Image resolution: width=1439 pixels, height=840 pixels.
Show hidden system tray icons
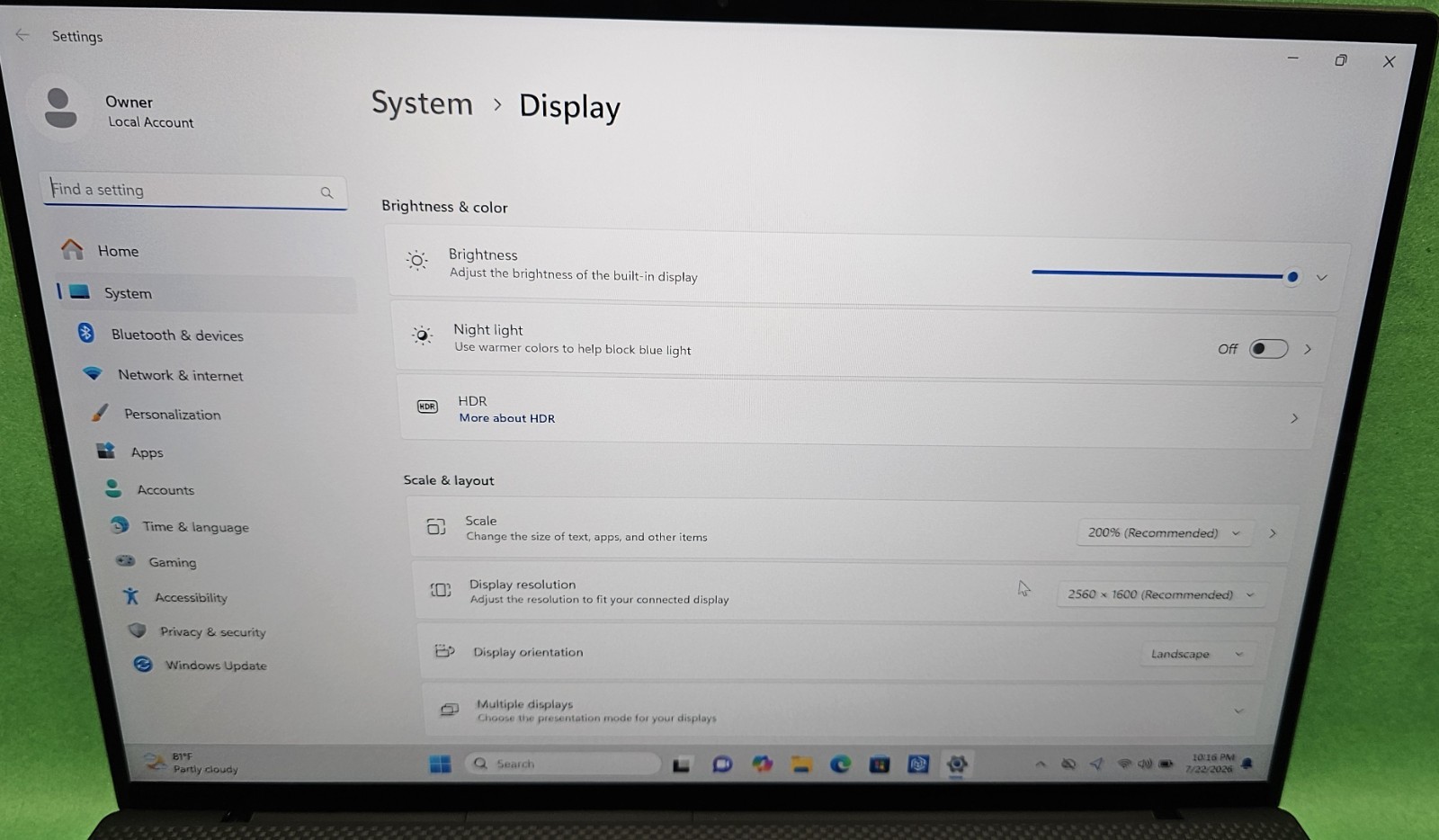tap(1041, 764)
